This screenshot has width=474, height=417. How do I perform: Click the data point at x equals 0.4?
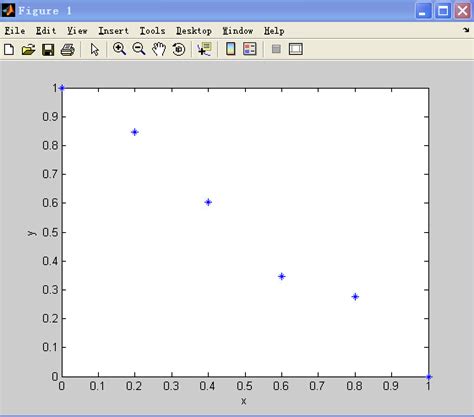(208, 202)
